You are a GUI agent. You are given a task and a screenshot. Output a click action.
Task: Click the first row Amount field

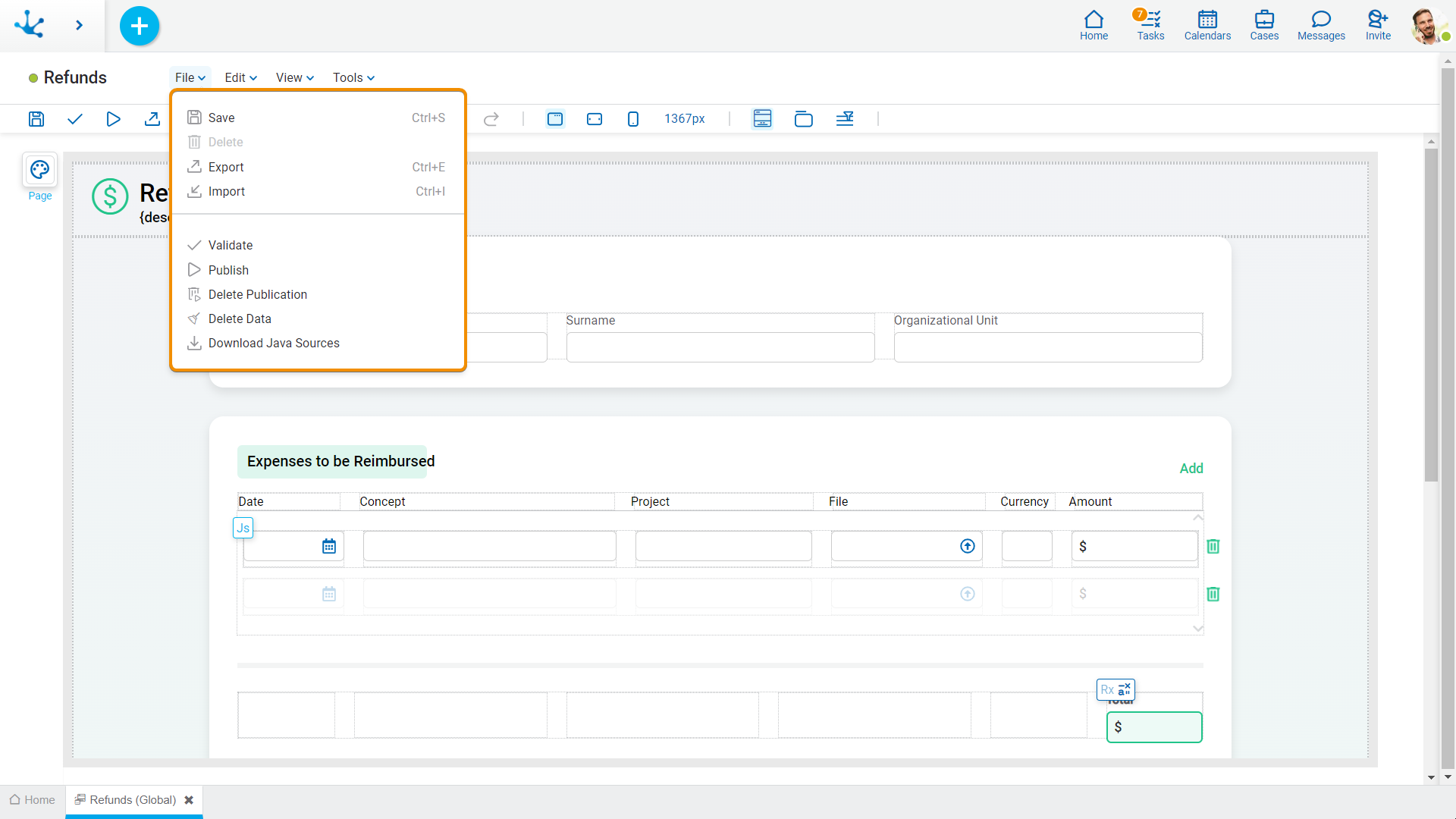point(1134,546)
